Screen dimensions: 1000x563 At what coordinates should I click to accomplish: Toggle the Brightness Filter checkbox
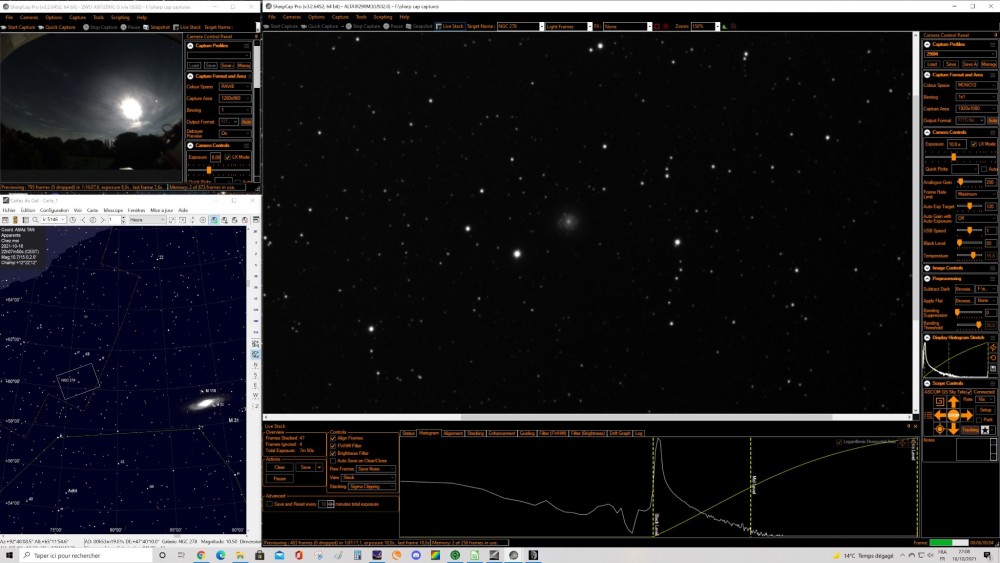coord(333,453)
